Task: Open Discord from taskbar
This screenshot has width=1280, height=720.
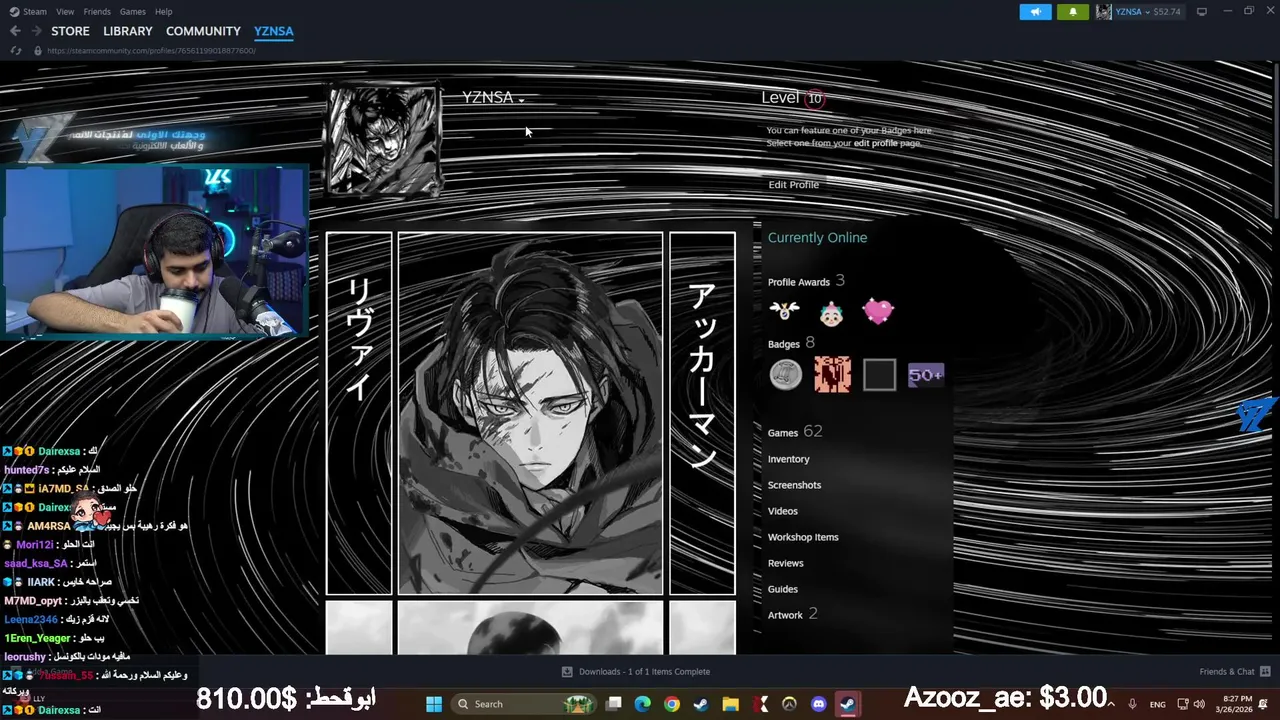Action: coord(819,704)
